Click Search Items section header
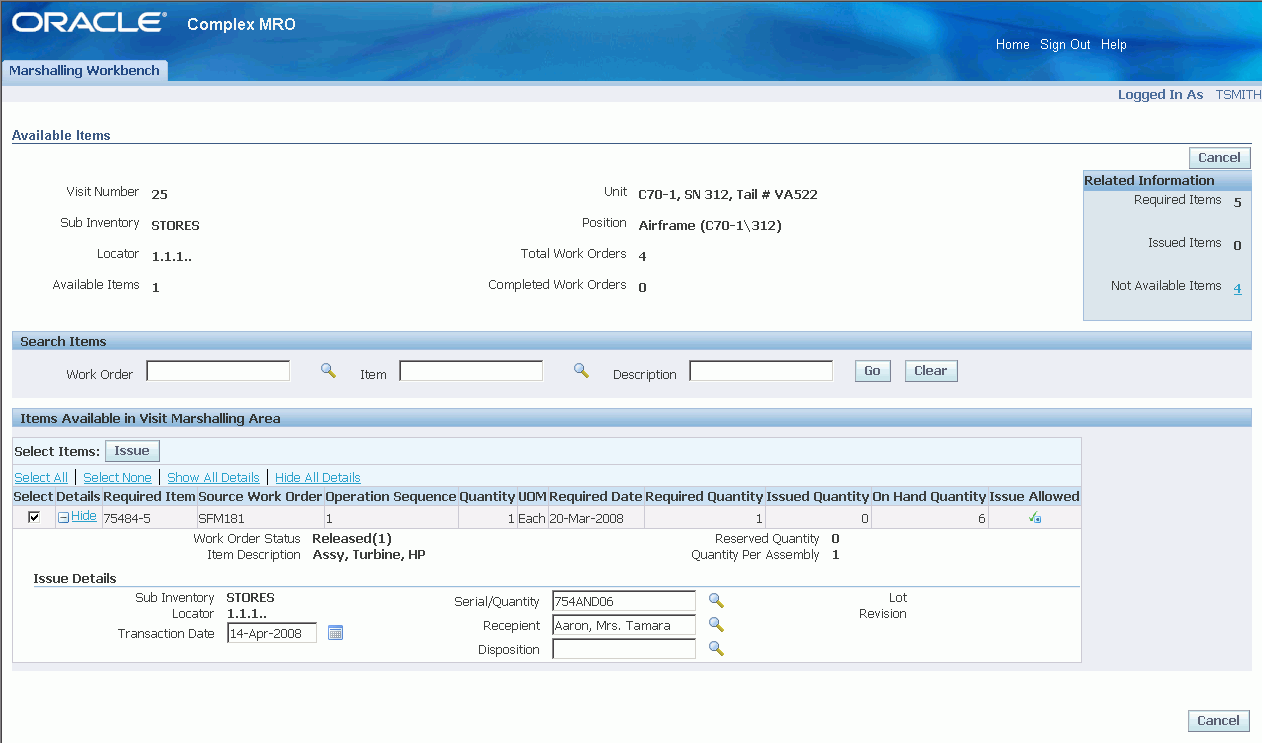 tap(631, 341)
